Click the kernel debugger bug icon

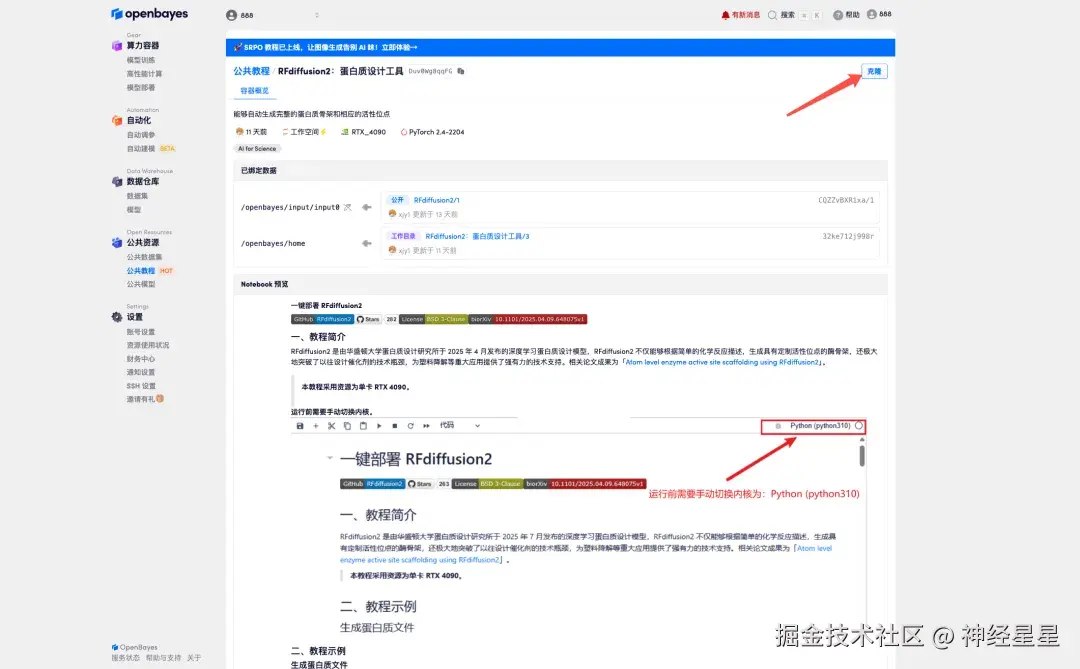pyautogui.click(x=778, y=426)
